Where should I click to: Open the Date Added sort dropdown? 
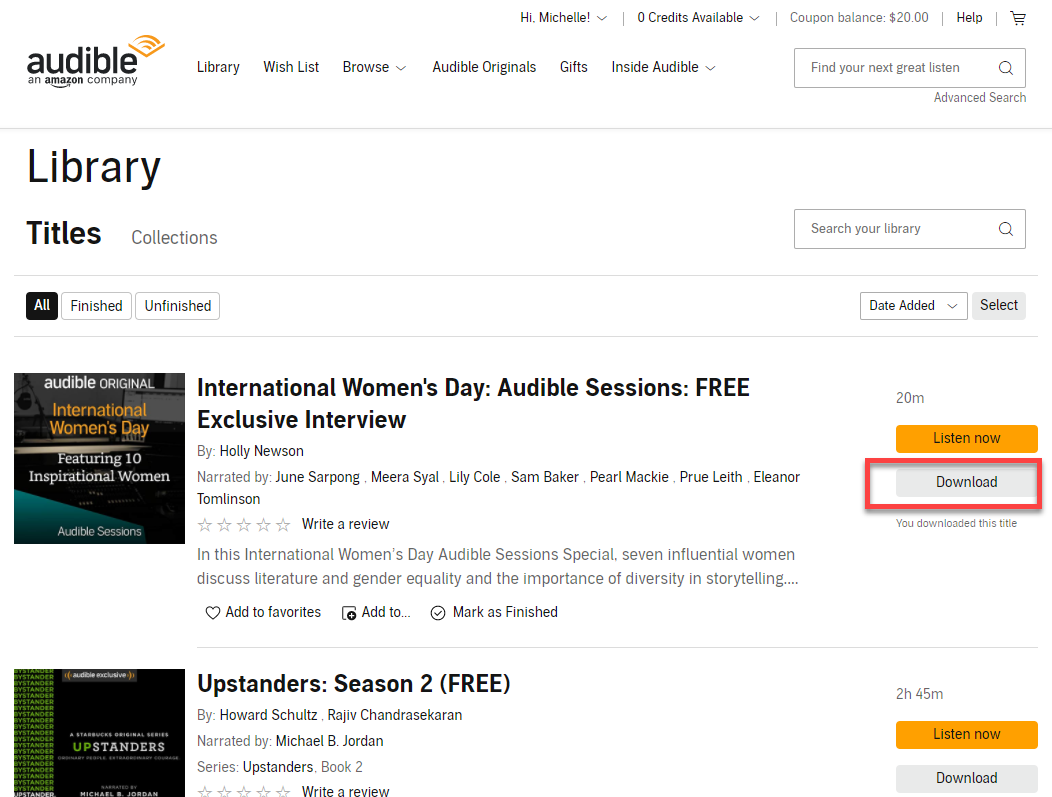[x=913, y=305]
